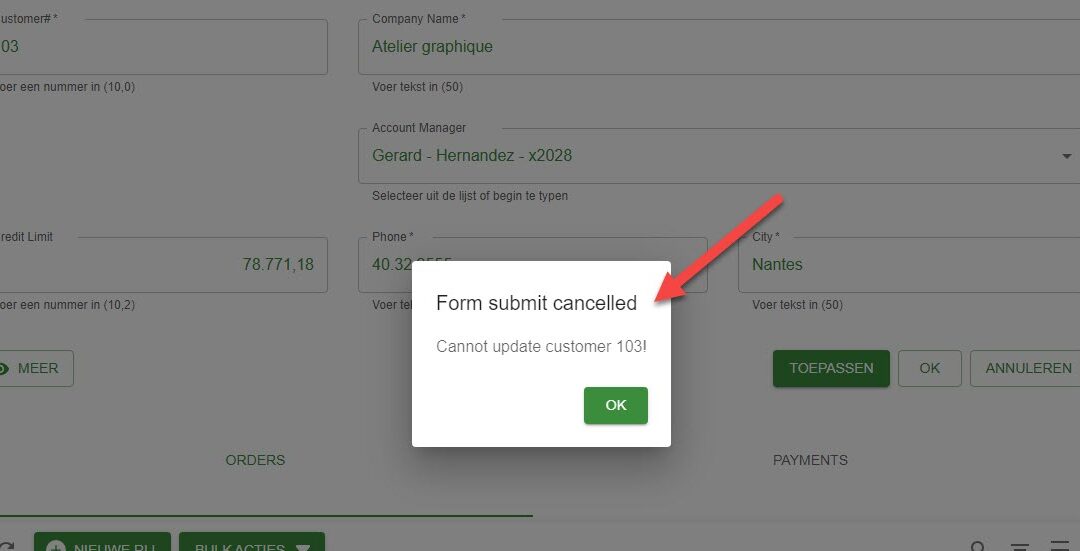This screenshot has height=551, width=1080.
Task: Click the TOEPASSEN button
Action: tap(831, 368)
